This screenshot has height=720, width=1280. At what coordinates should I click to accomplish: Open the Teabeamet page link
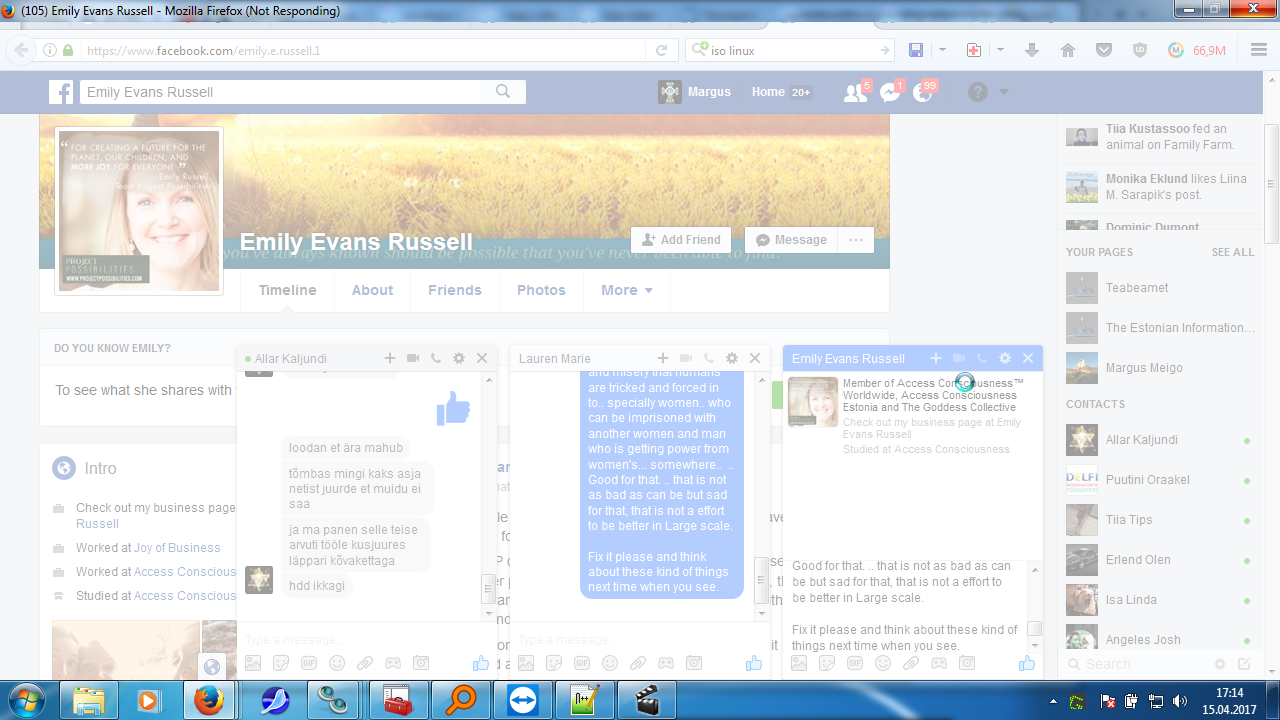pos(1137,288)
